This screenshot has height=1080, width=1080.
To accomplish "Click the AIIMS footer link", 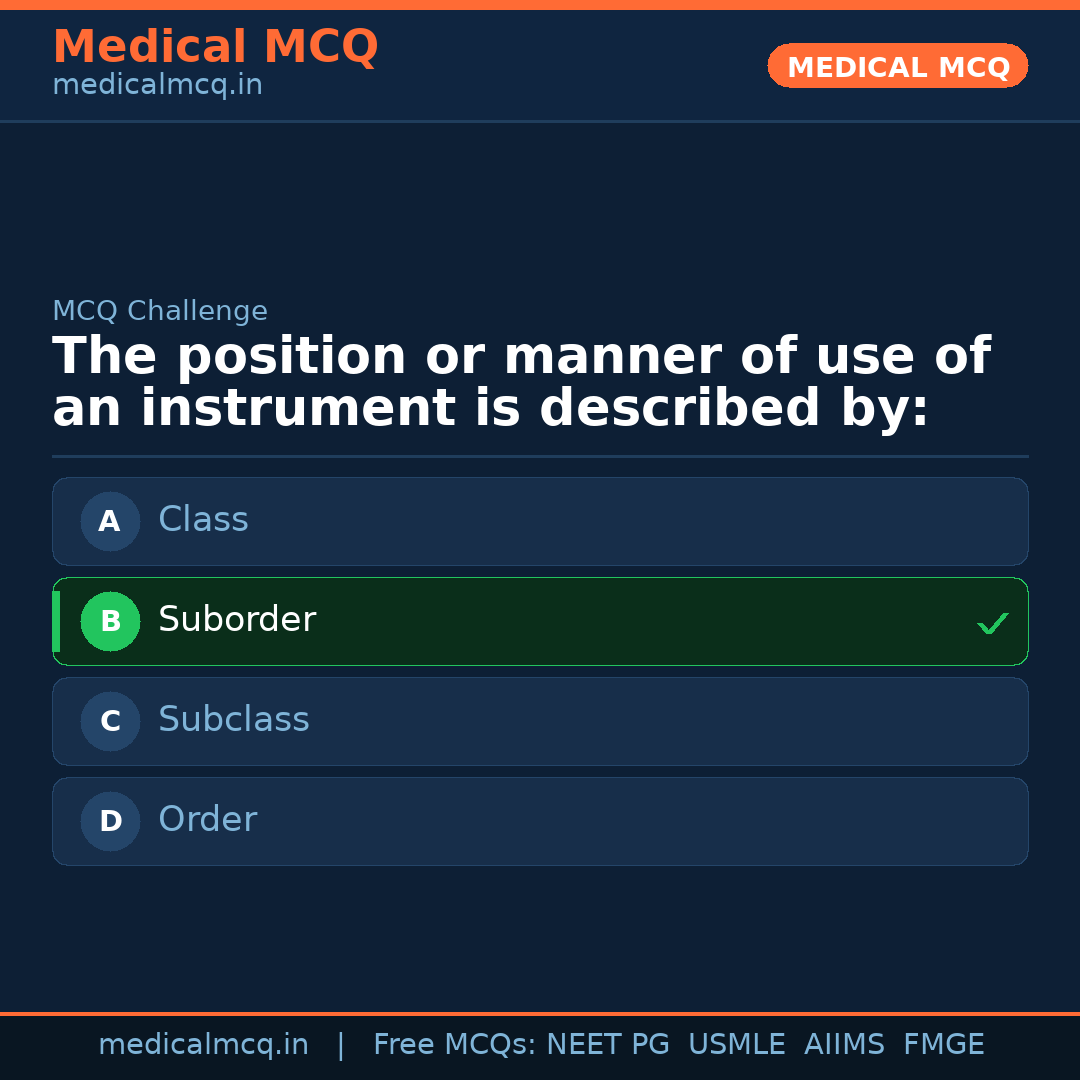I will pyautogui.click(x=845, y=1044).
